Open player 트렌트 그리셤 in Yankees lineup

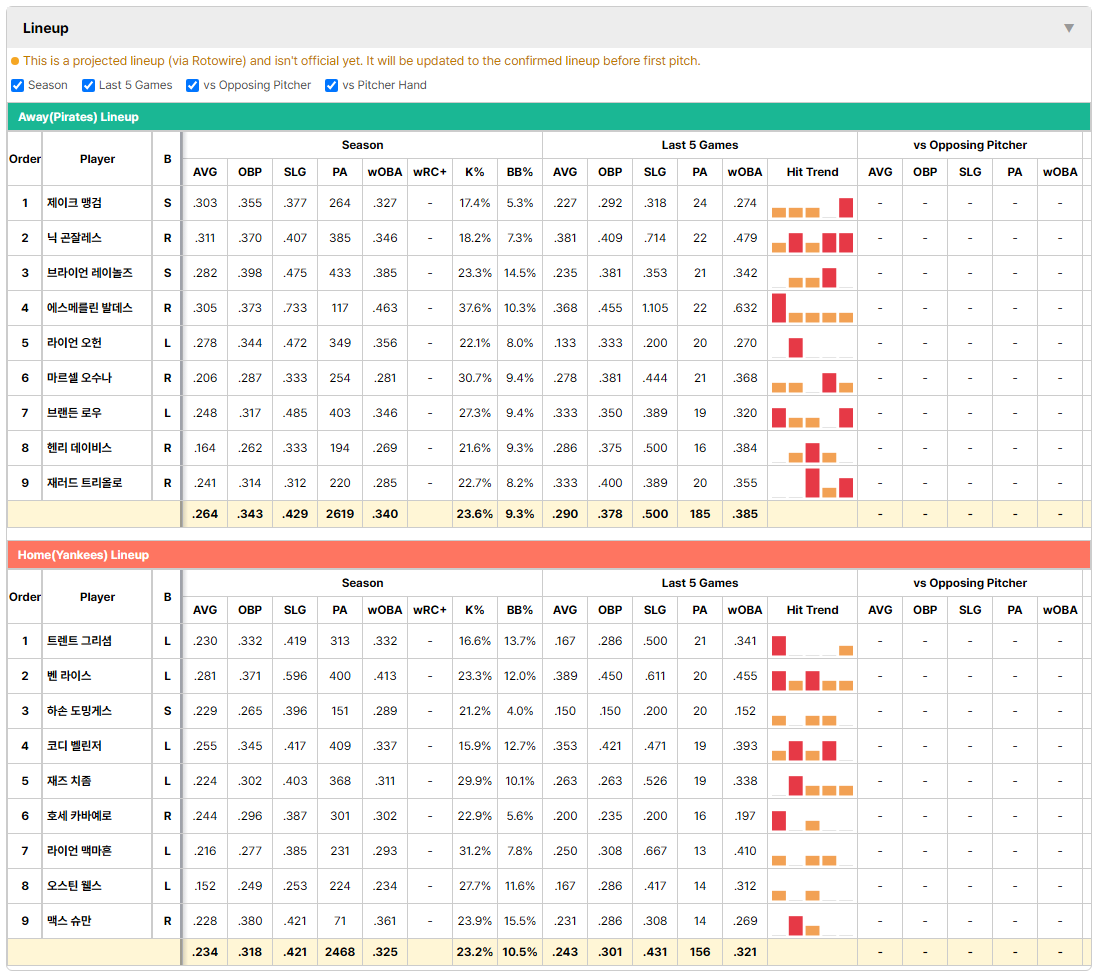[79, 641]
